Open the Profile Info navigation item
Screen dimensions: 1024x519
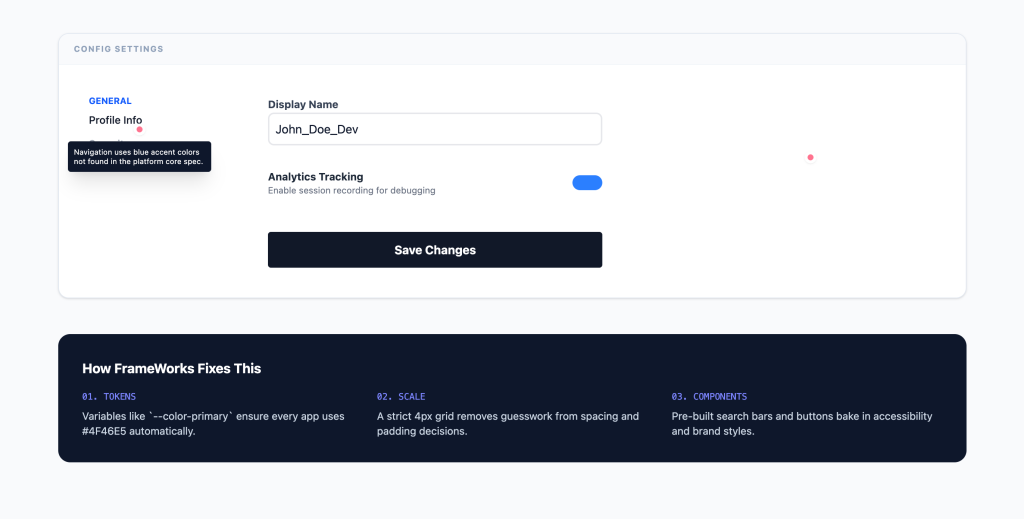tap(115, 120)
